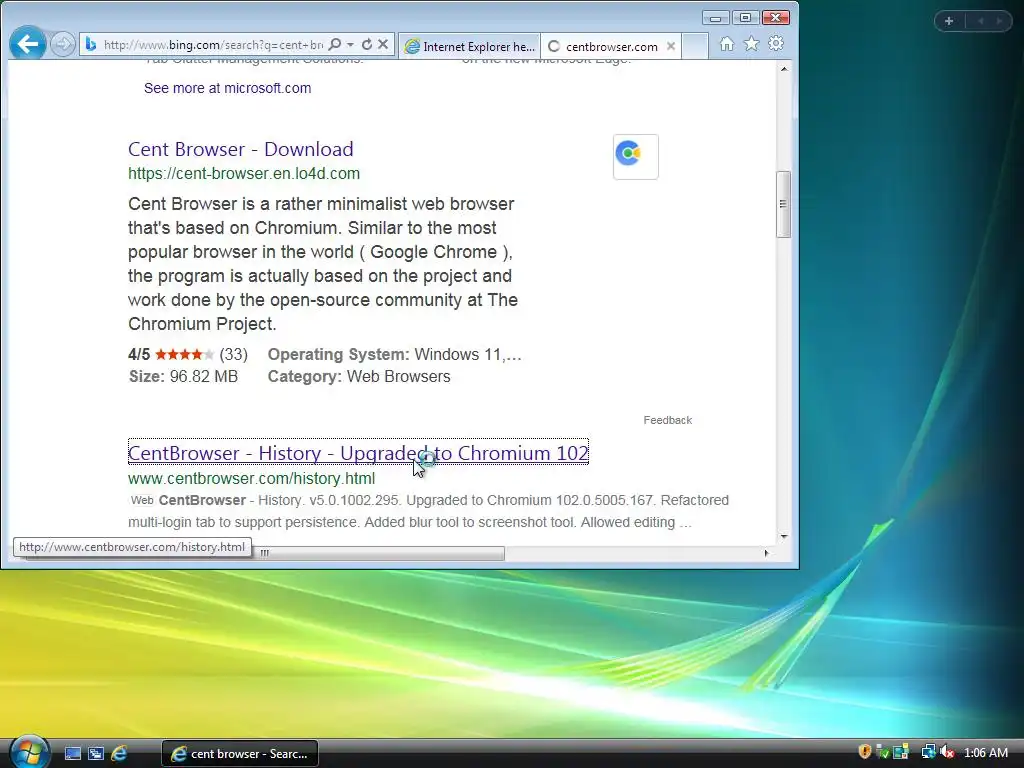Click the Windows Security shield tray icon
This screenshot has width=1024, height=768.
pyautogui.click(x=865, y=752)
